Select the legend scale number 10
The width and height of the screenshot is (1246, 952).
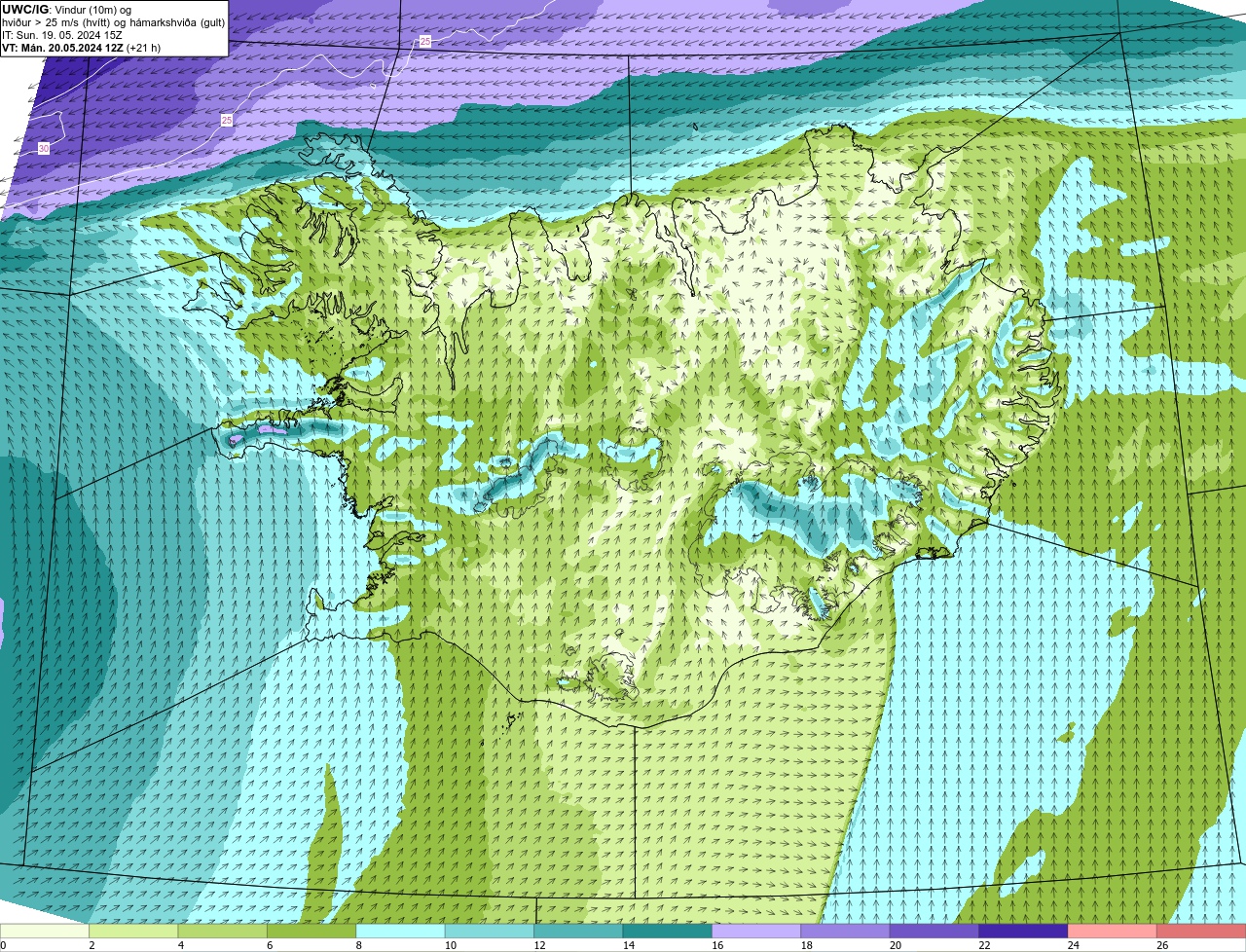coord(450,945)
